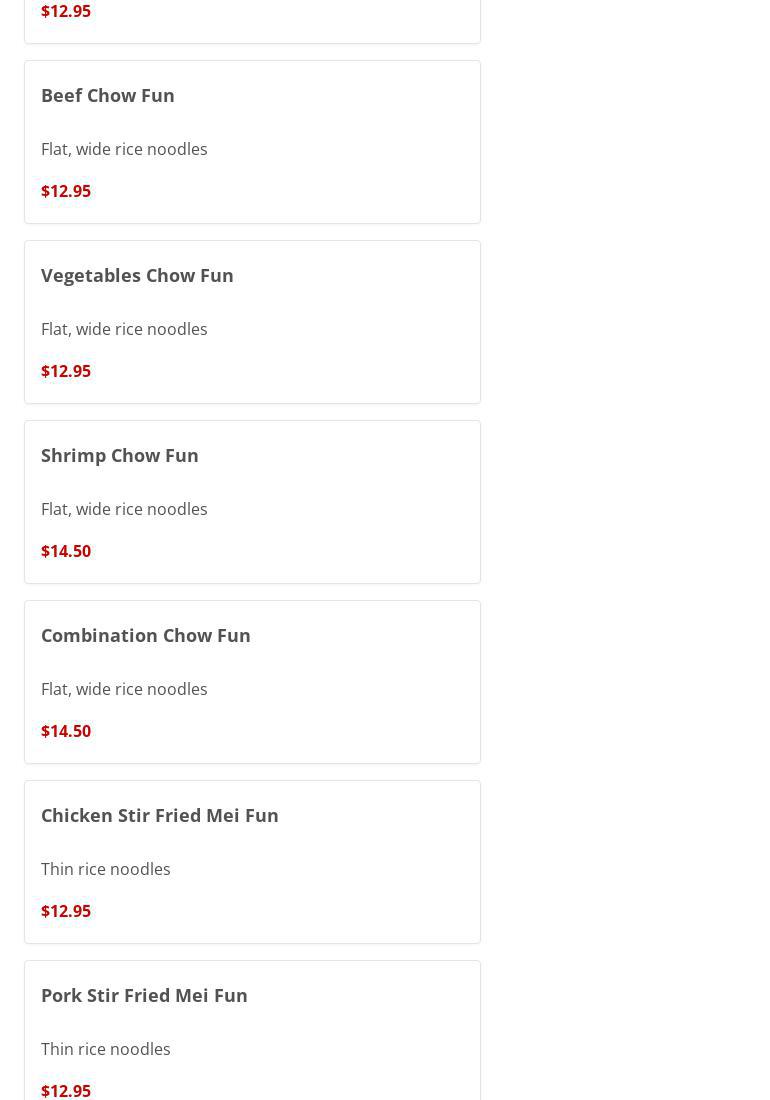
Task: Click Thin rice noodles under Pork Mei Fun
Action: 106,1049
